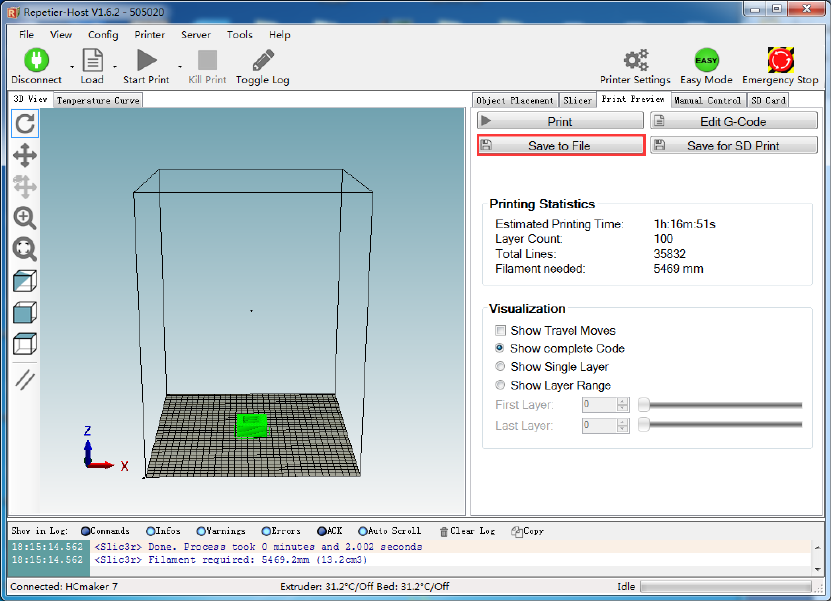
Task: Click the green Disconnect plug icon
Action: (x=36, y=60)
